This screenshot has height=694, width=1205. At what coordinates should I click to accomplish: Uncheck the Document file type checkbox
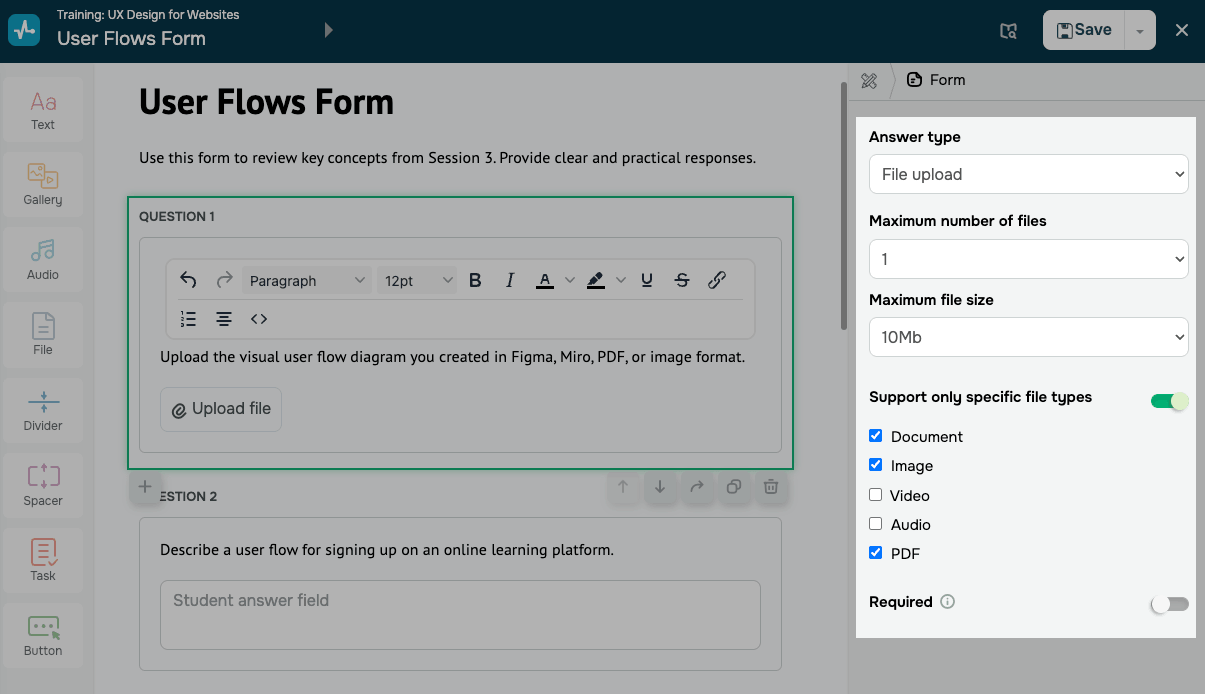876,436
